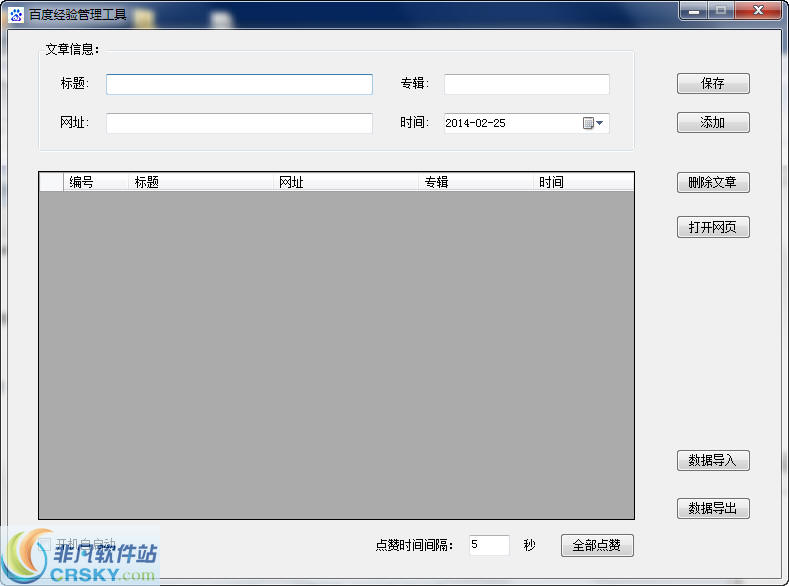Sort by the 标题 column header

coord(201,182)
